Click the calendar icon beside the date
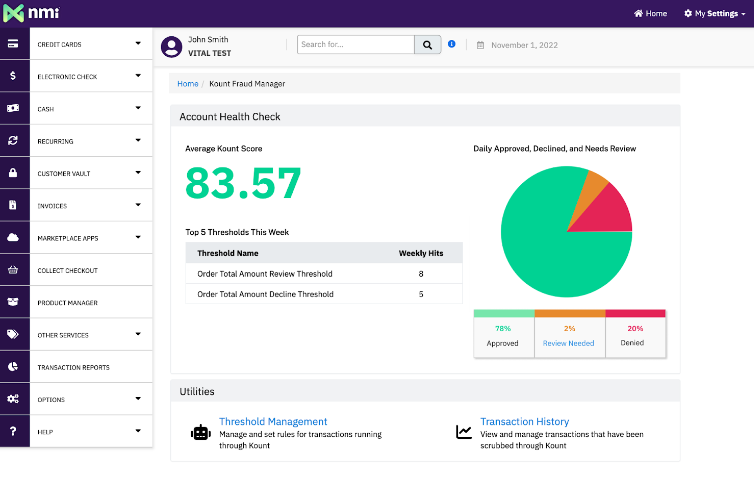The image size is (754, 482). point(480,45)
